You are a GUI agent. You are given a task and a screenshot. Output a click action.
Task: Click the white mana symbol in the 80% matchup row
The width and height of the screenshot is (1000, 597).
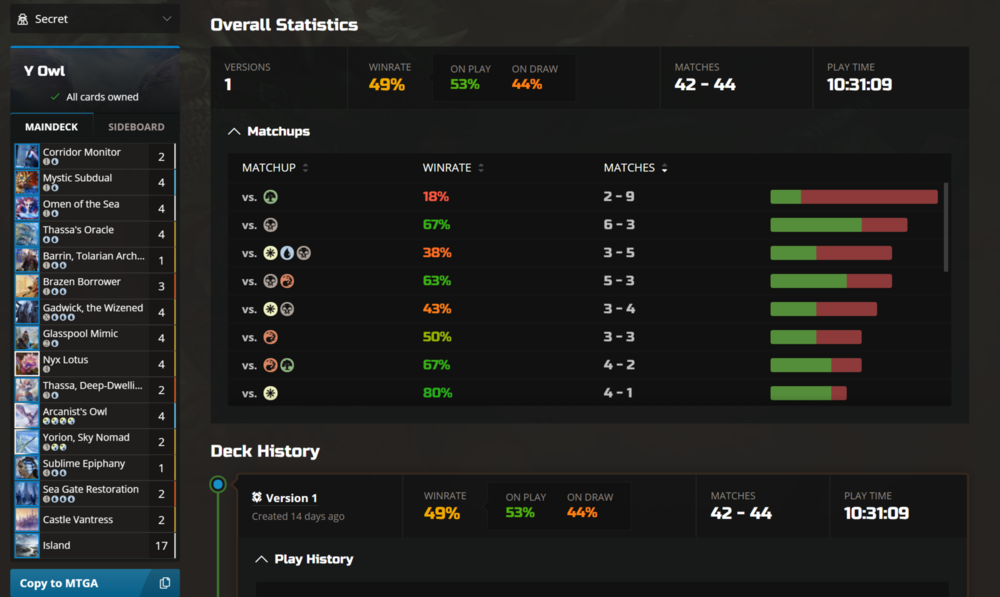point(270,393)
